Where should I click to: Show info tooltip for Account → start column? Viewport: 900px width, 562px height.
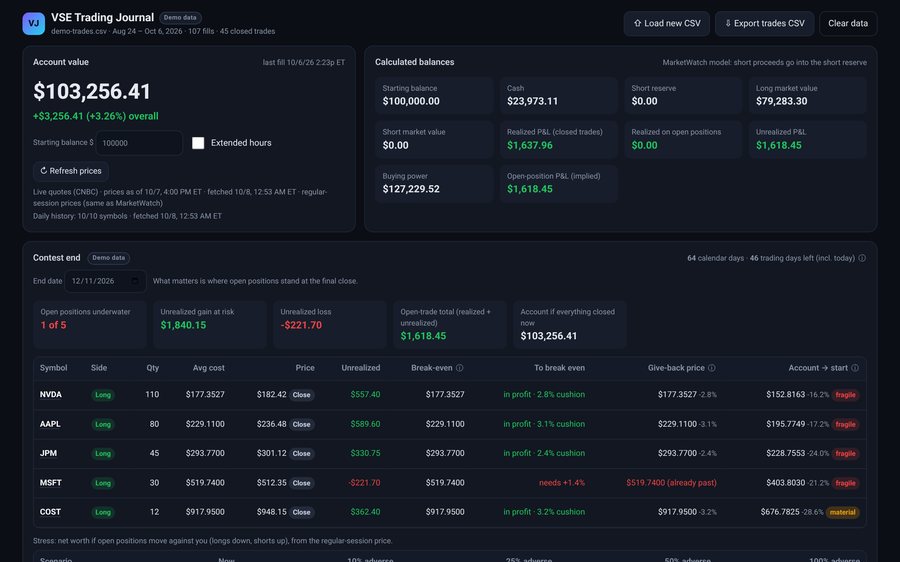(x=855, y=368)
